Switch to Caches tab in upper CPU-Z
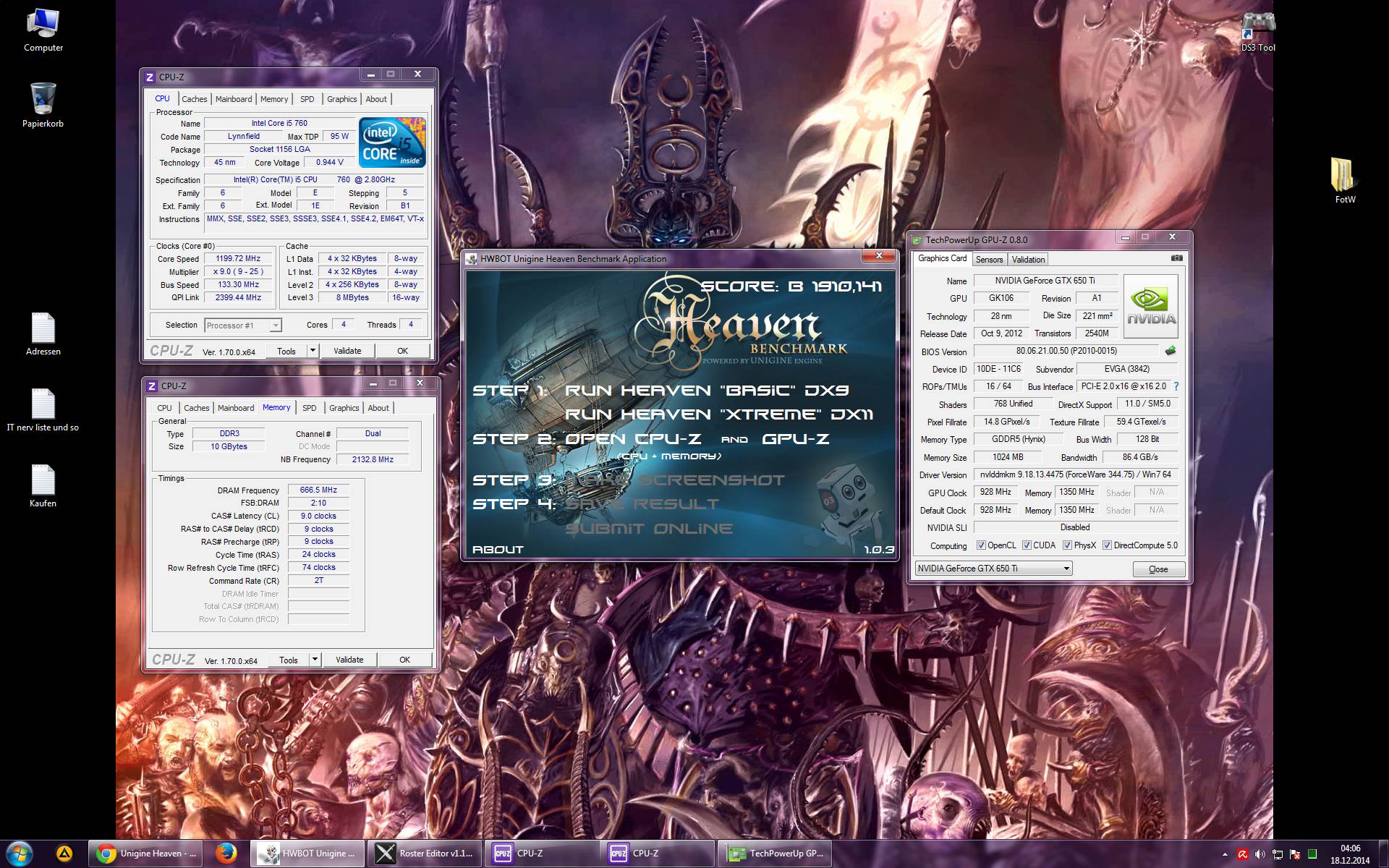Image resolution: width=1389 pixels, height=868 pixels. 195,99
